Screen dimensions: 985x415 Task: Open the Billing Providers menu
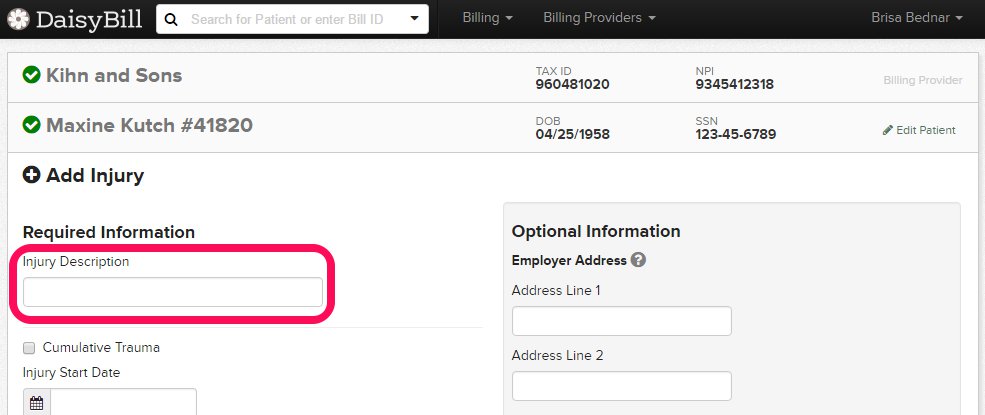[599, 18]
